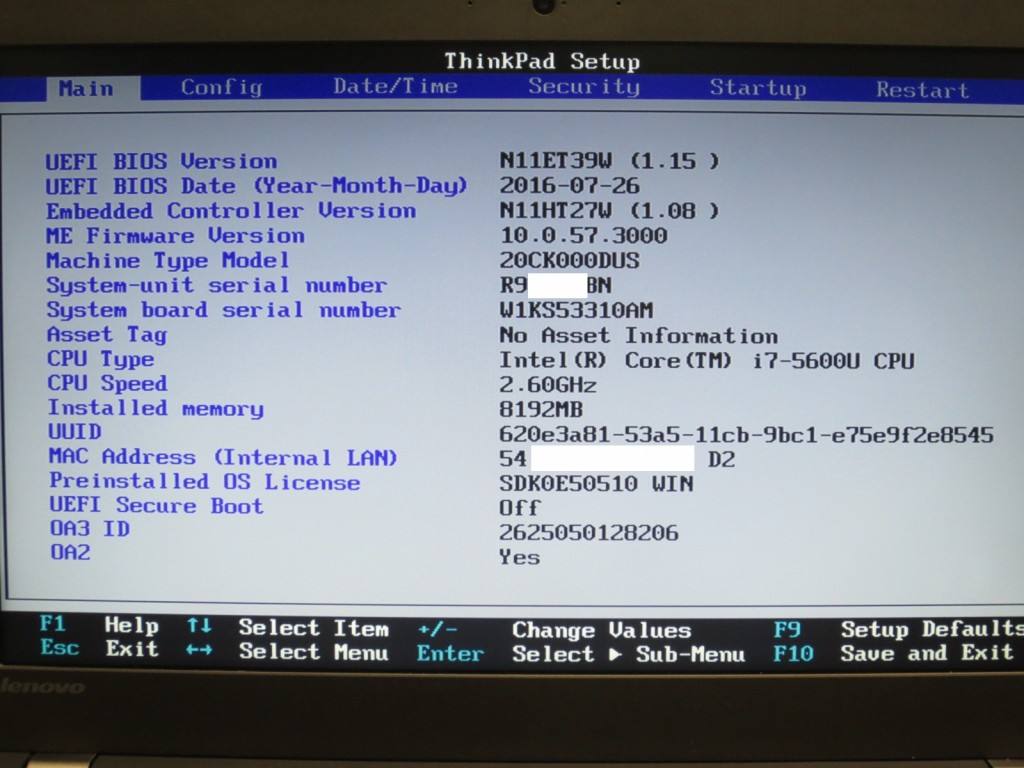Select OA3 ID value 2625050128206
1024x768 pixels.
[x=589, y=533]
